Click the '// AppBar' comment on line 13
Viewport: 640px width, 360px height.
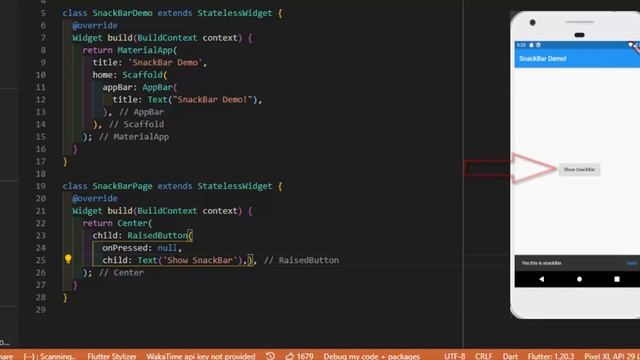pos(141,112)
